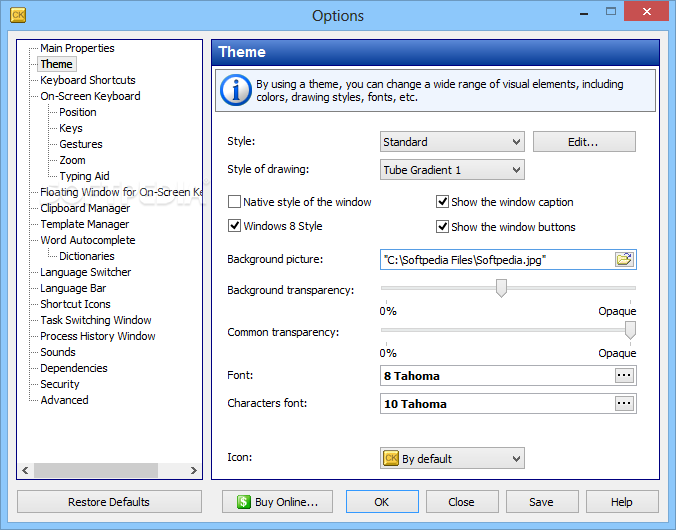Open Clipboard Manager settings

pyautogui.click(x=85, y=208)
